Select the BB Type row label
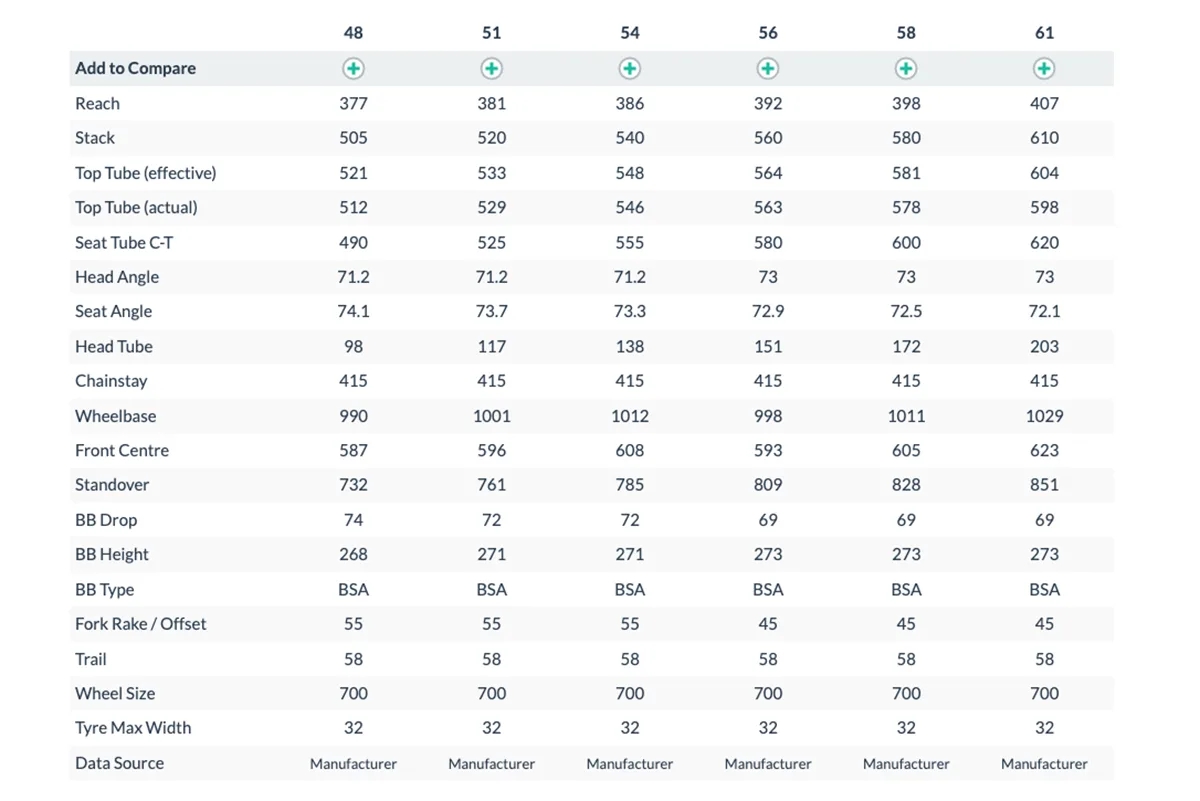Screen dimensions: 1200x801 (104, 589)
